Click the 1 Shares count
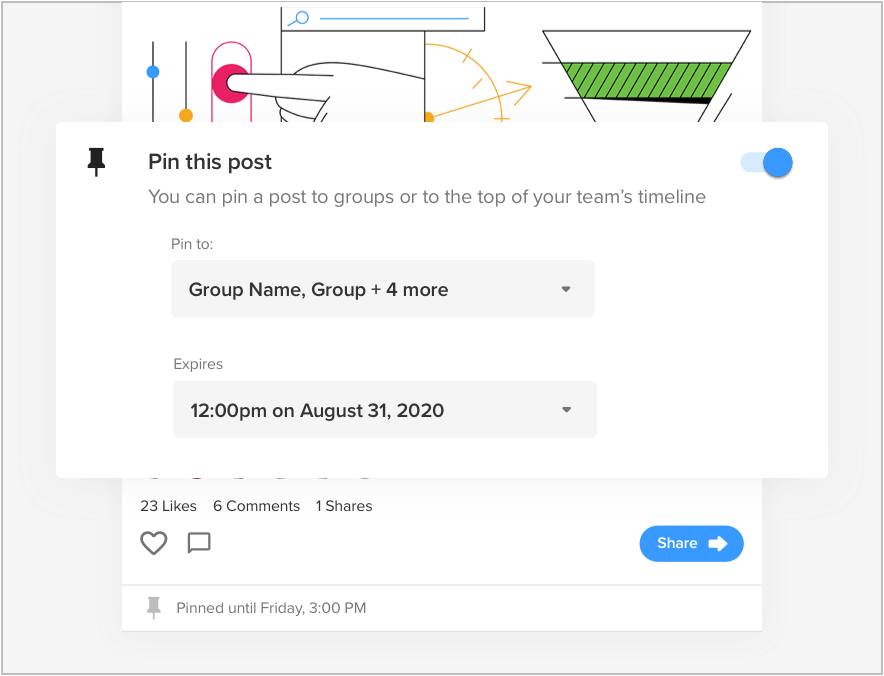Screen dimensions: 884x676 (344, 506)
